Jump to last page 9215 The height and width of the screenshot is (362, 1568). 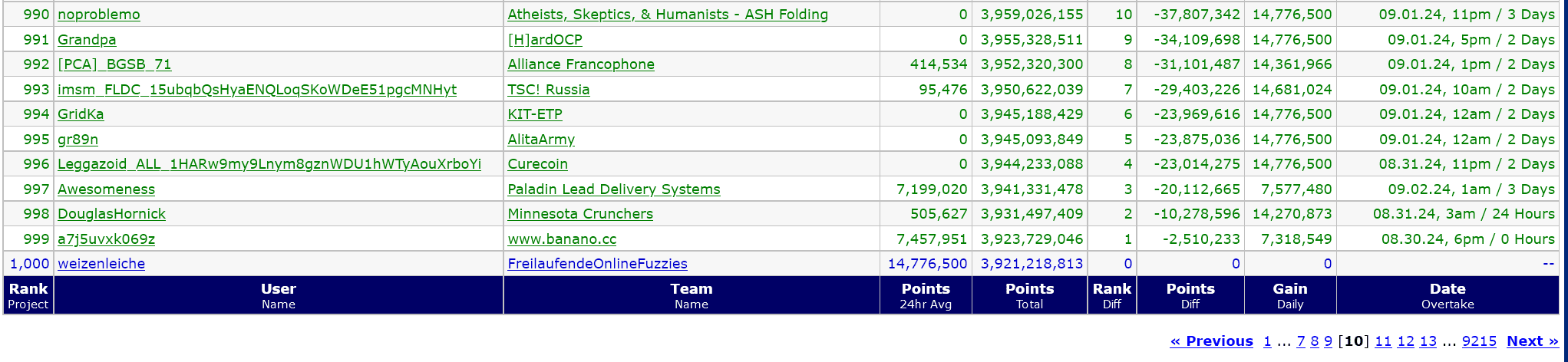[x=1479, y=341]
